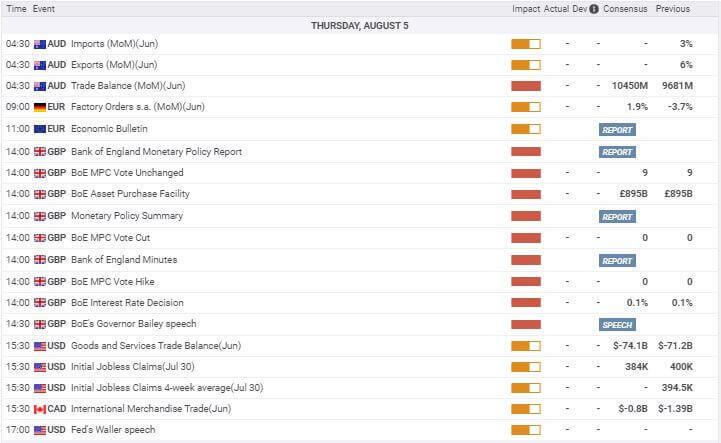The image size is (721, 443).
Task: Click the red impact bar for BoE MPC Vote Hike
Action: click(525, 282)
